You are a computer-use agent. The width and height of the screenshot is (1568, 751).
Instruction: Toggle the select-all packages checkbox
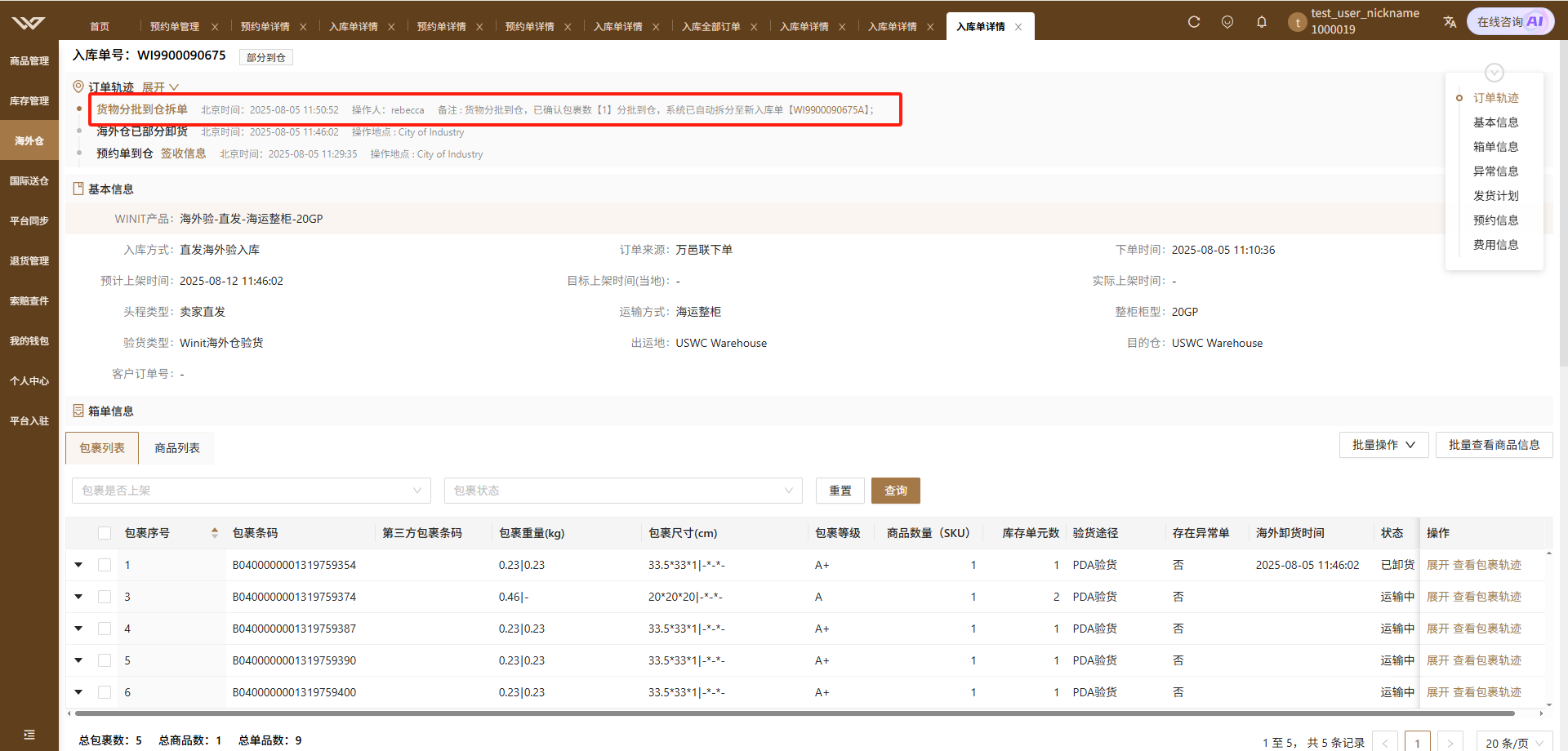[x=105, y=533]
